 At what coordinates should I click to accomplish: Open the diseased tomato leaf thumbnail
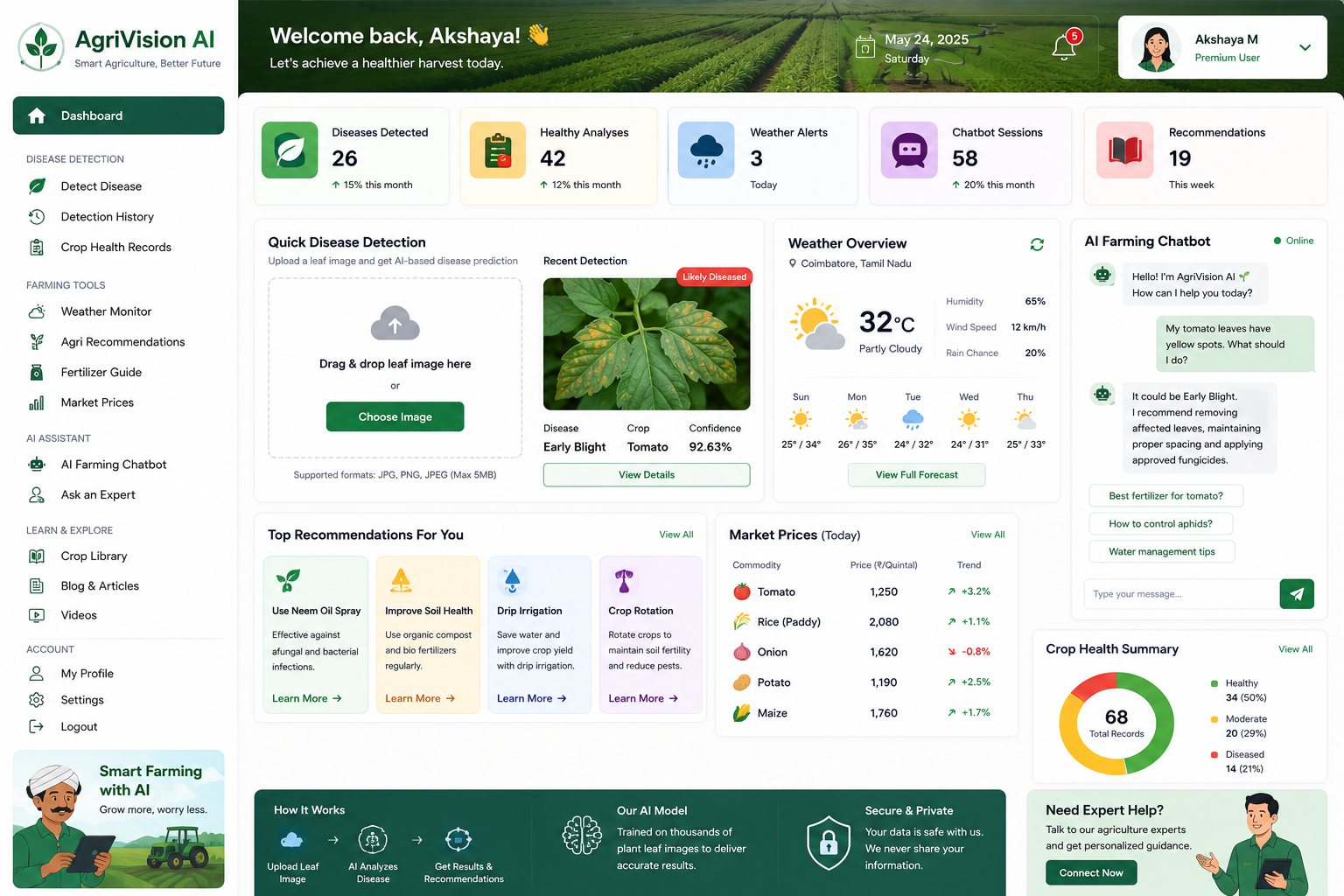[647, 344]
